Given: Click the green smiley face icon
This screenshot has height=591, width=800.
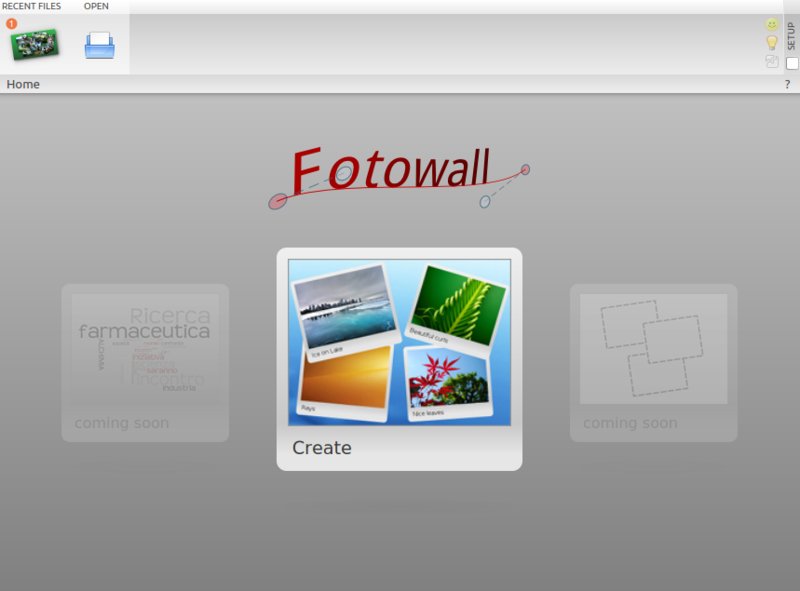Looking at the screenshot, I should (x=771, y=24).
